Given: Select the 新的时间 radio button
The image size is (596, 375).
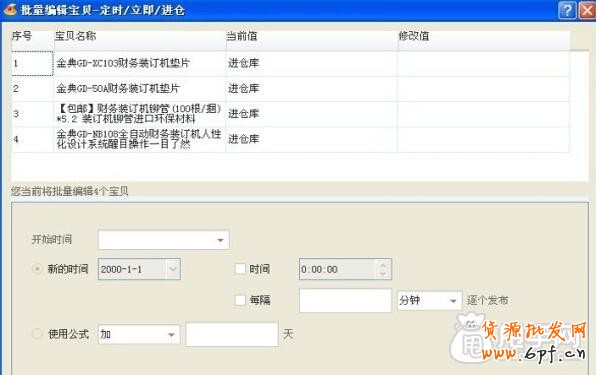Looking at the screenshot, I should pyautogui.click(x=37, y=269).
